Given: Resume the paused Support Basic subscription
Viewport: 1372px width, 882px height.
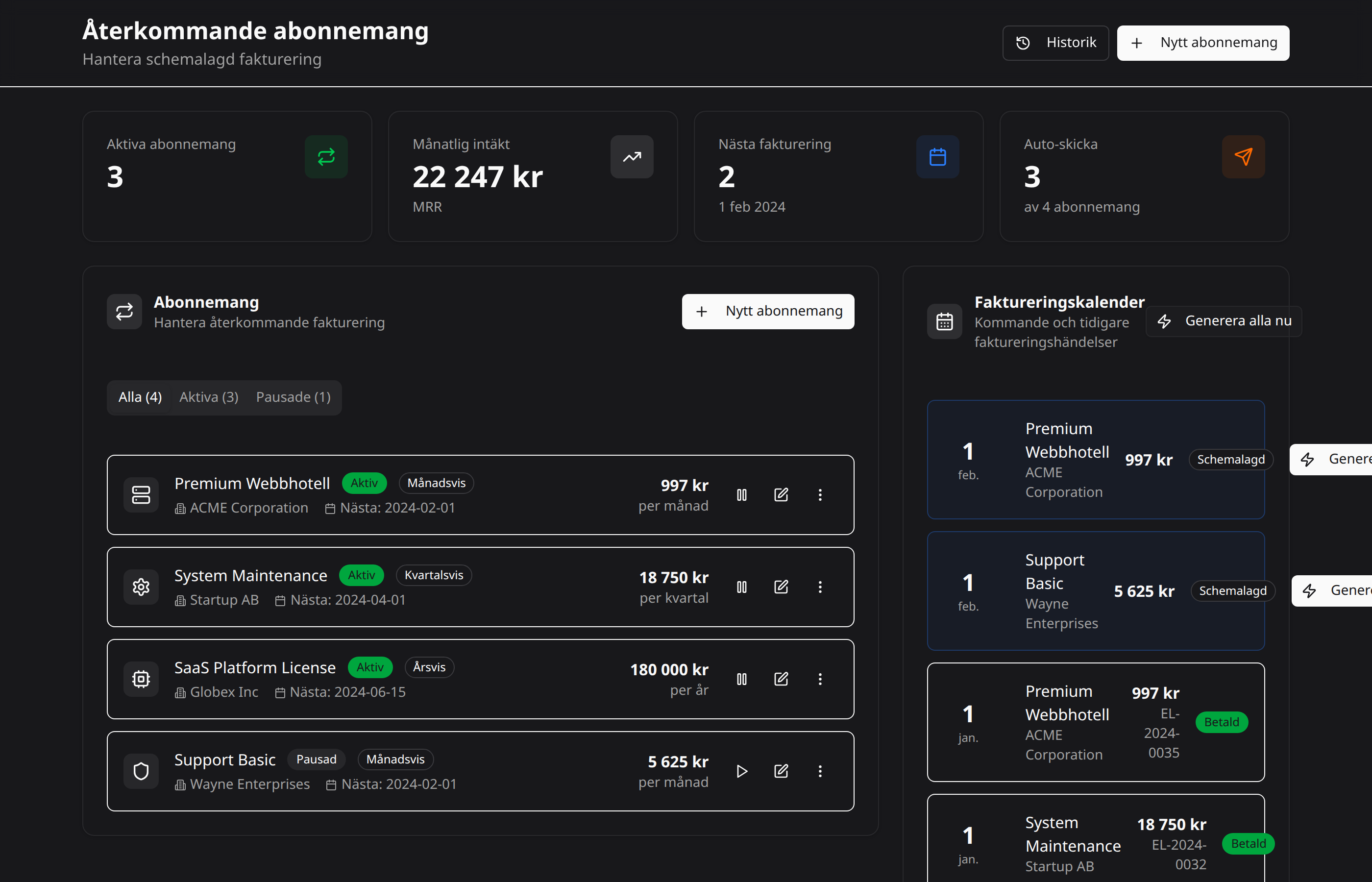Looking at the screenshot, I should (x=741, y=771).
